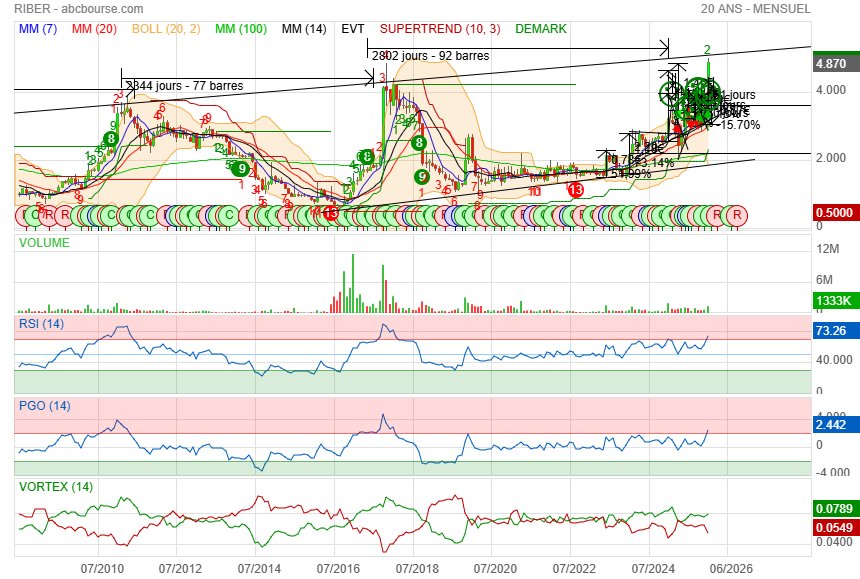Click the EVT legend label
The image size is (860, 579).
click(x=353, y=29)
